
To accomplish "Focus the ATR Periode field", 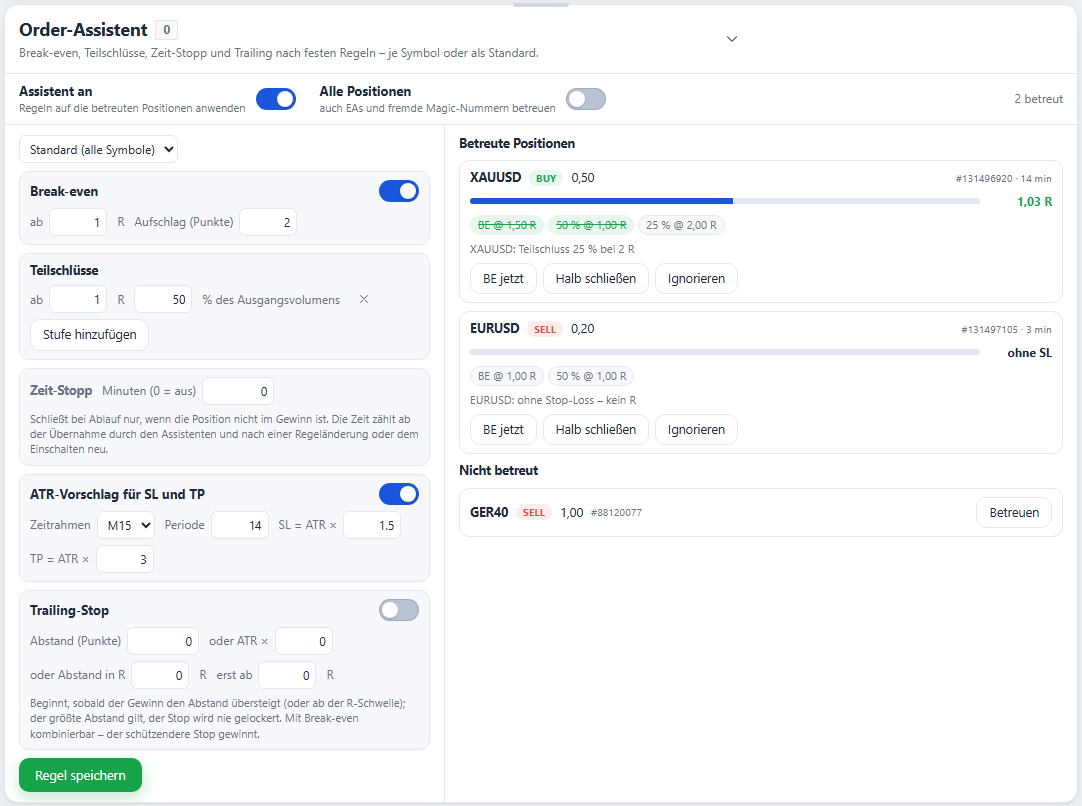I will pyautogui.click(x=240, y=525).
